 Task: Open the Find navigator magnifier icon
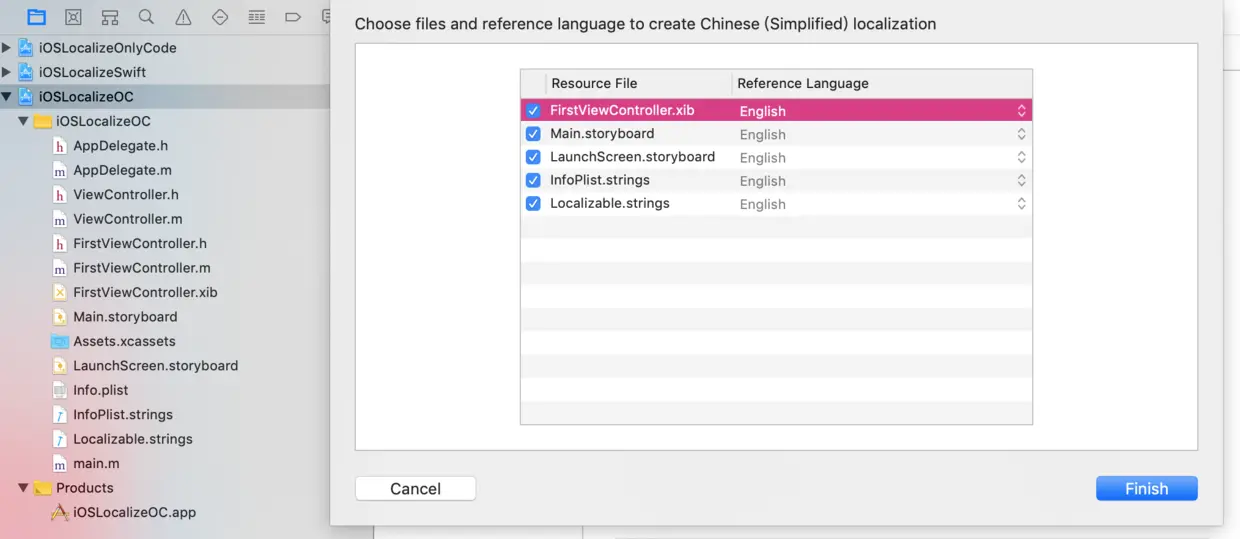tap(146, 17)
